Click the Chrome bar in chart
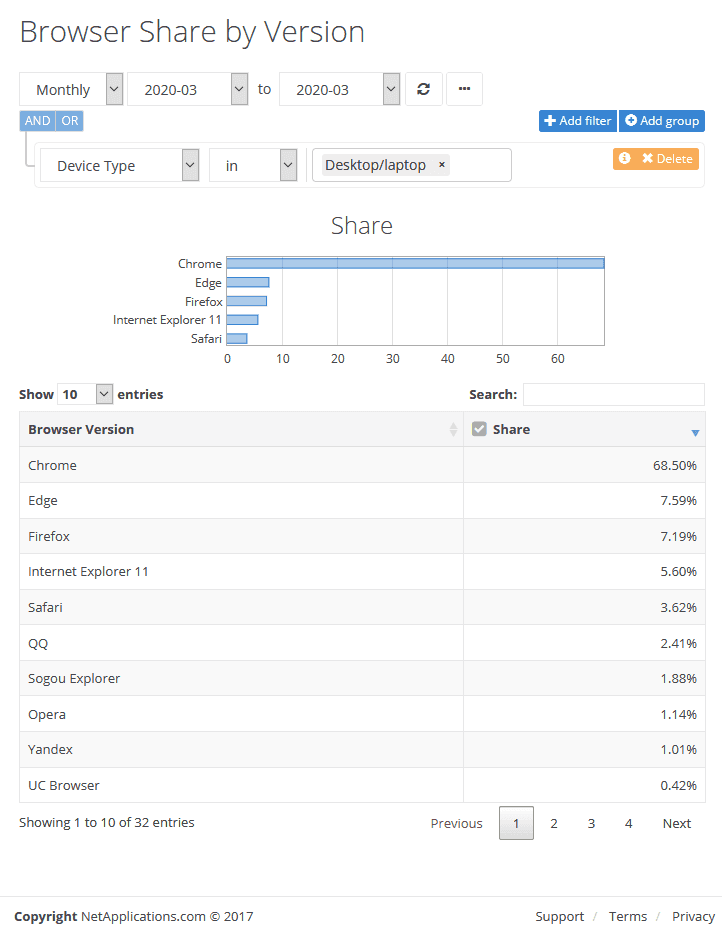This screenshot has width=722, height=931. click(415, 264)
